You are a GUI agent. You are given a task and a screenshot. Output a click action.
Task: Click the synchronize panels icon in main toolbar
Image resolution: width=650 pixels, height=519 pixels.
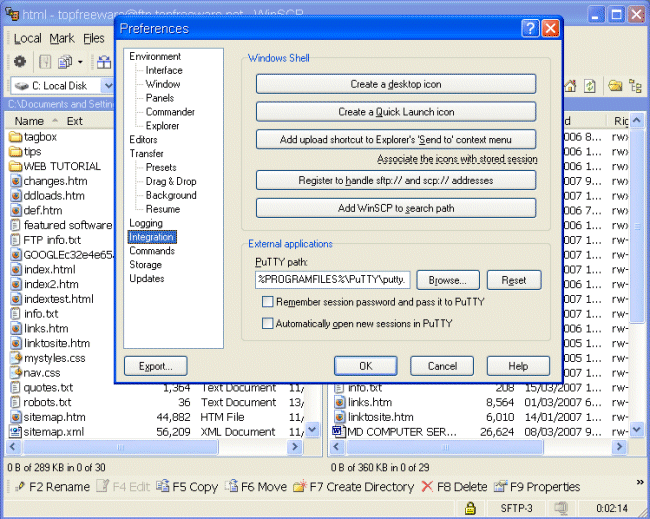pos(104,62)
